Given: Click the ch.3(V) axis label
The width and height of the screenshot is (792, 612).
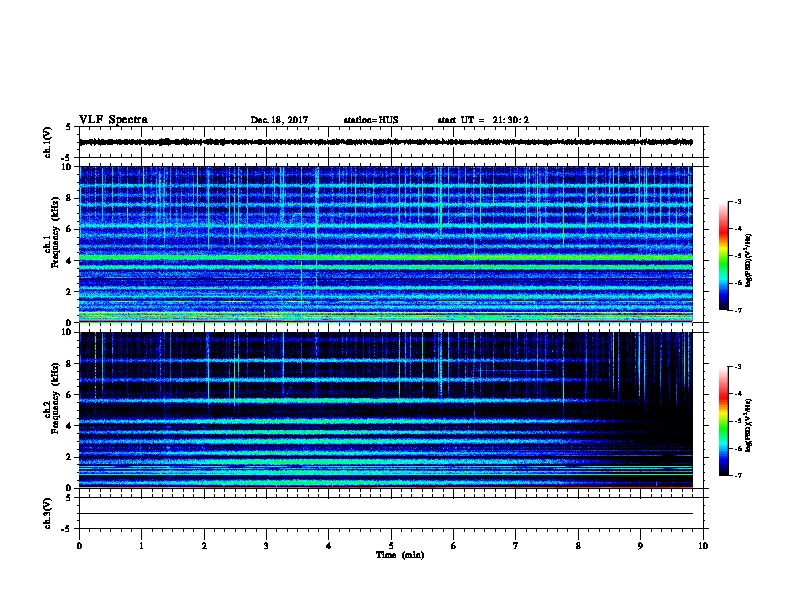Looking at the screenshot, I should [x=48, y=513].
